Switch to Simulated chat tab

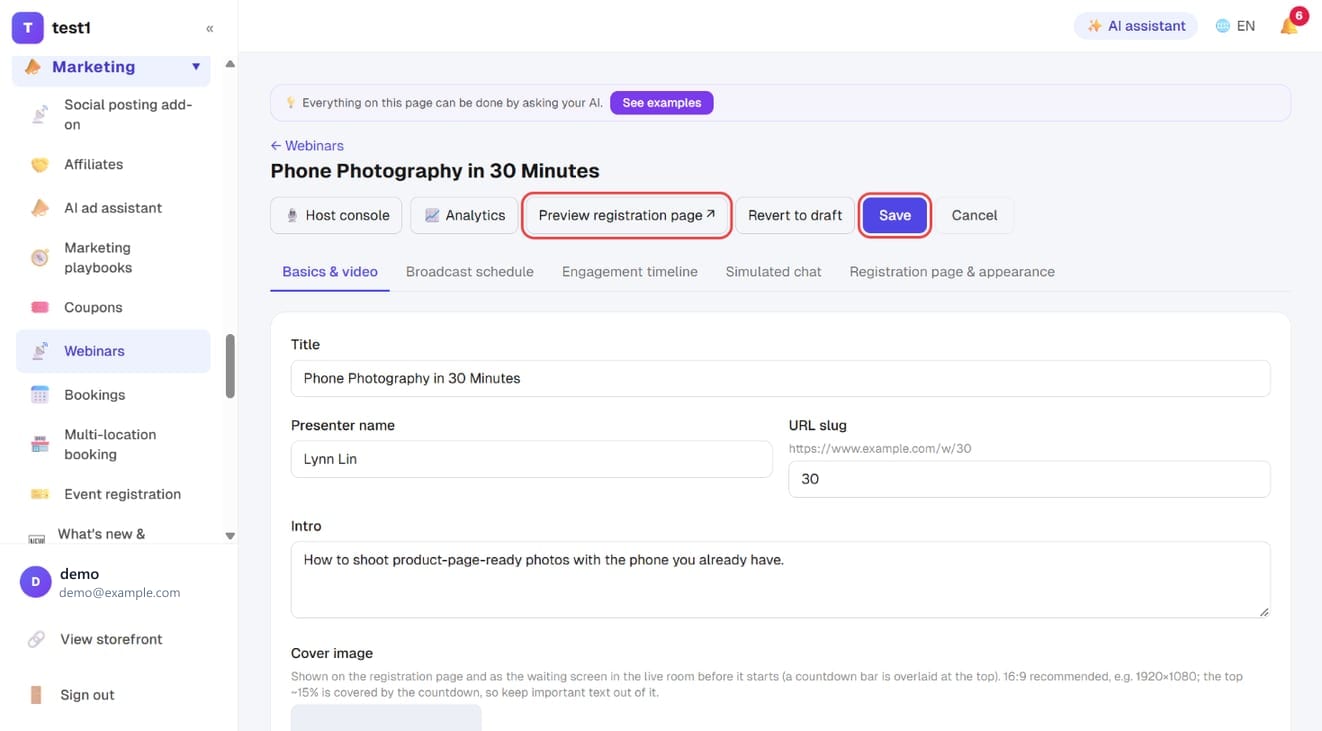point(774,271)
